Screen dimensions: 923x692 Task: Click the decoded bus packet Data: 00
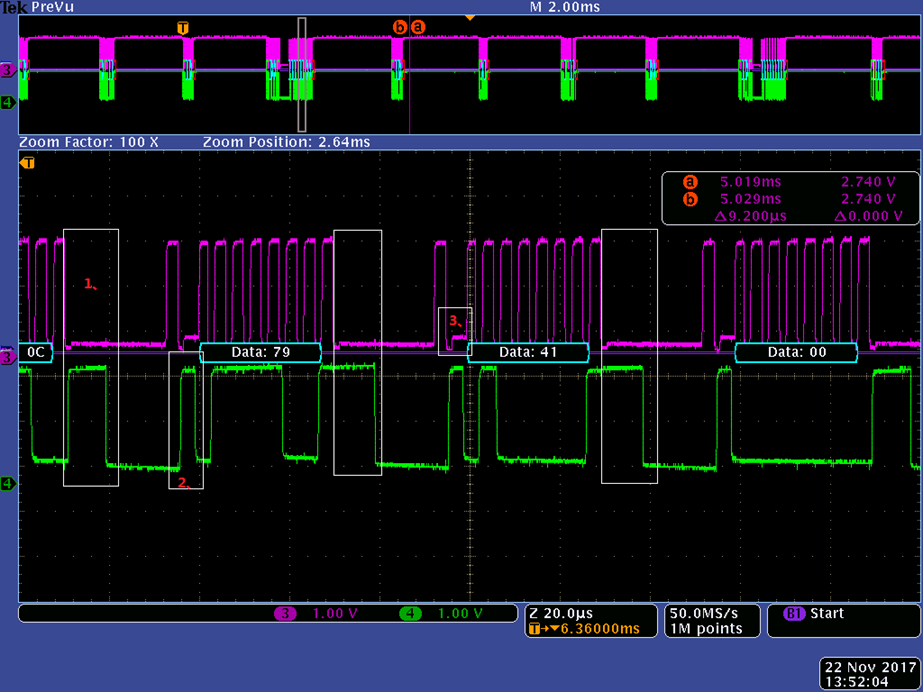click(796, 352)
